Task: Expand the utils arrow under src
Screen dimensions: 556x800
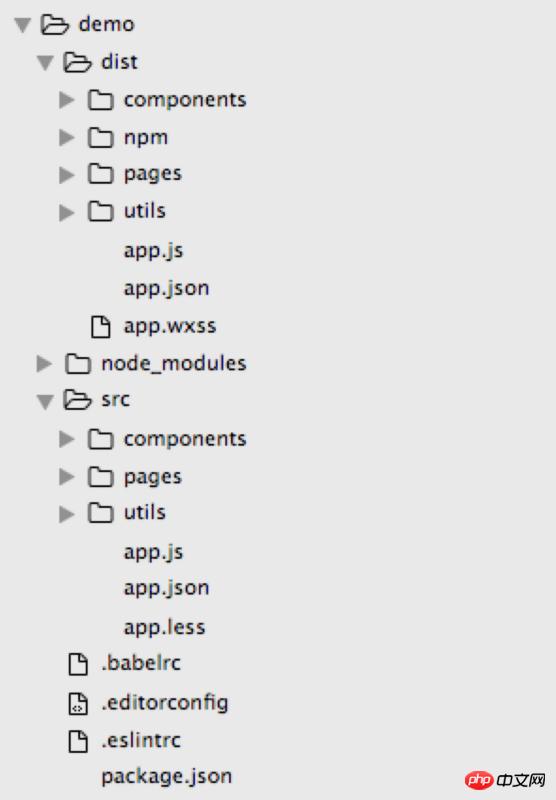Action: click(x=67, y=514)
